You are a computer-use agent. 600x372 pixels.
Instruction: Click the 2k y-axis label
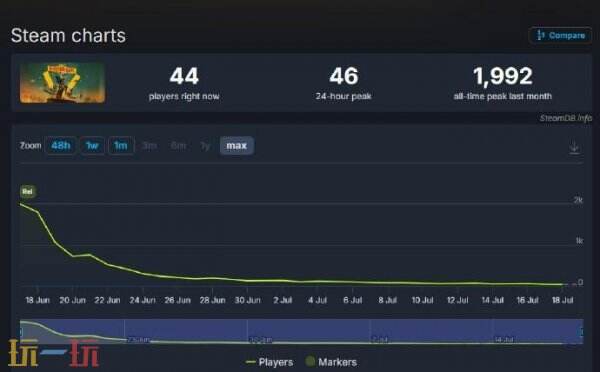coord(578,200)
